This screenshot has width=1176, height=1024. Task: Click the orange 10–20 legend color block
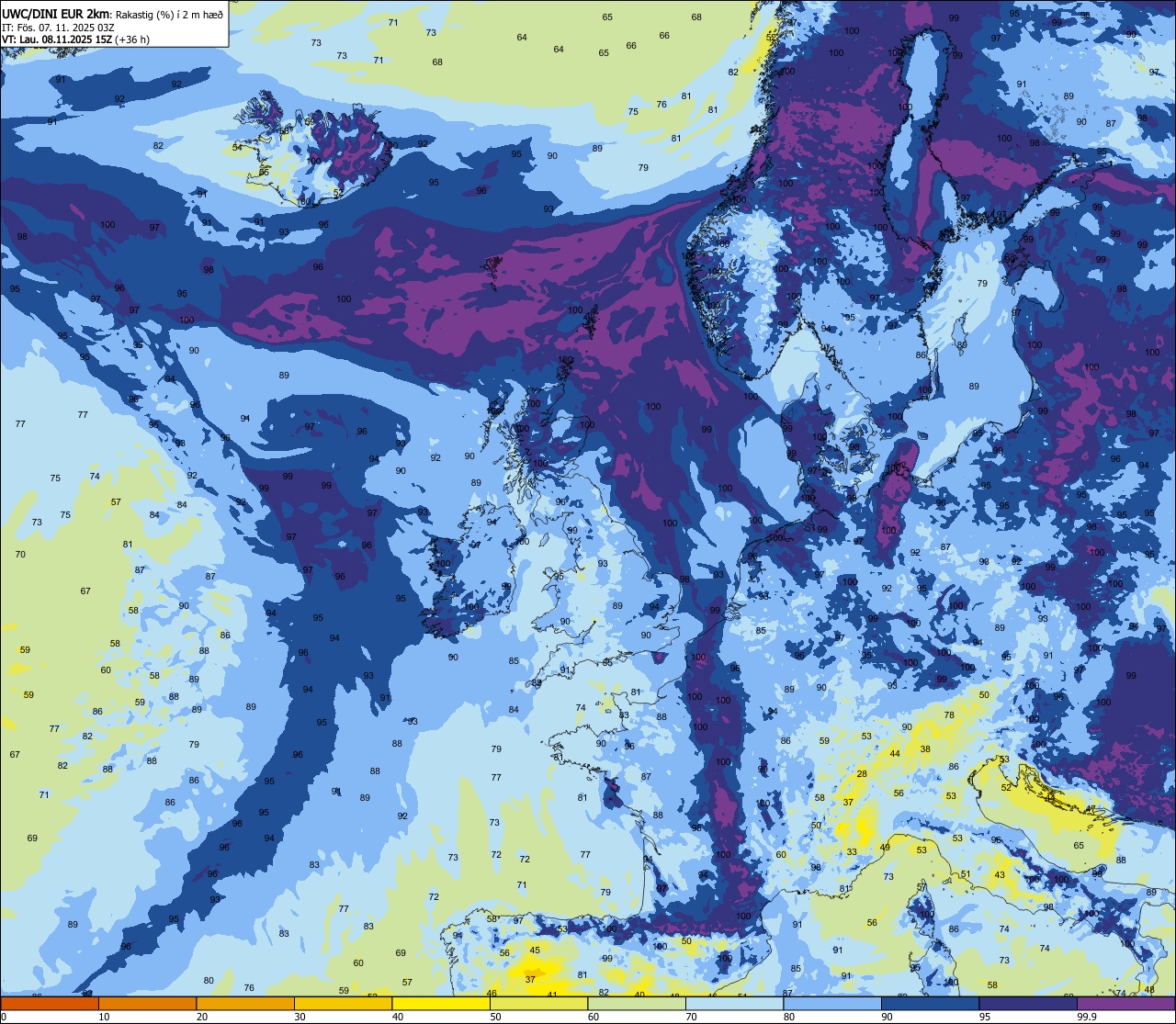[x=147, y=1003]
